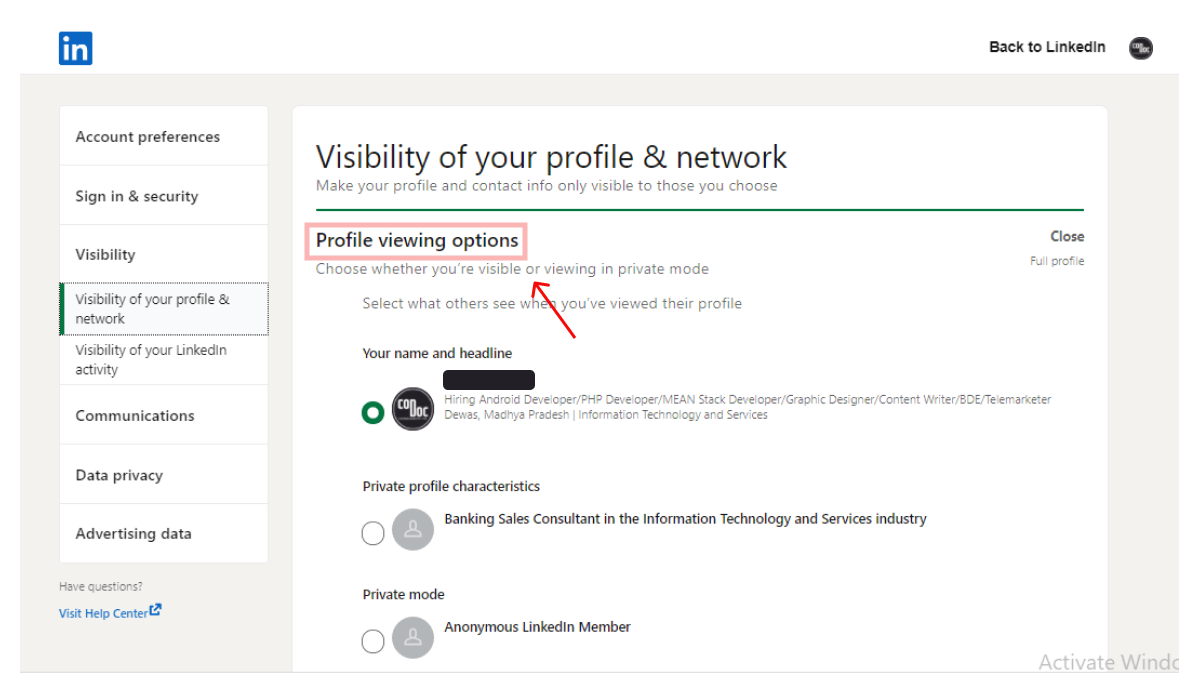The image size is (1200, 700).
Task: Expand the Sign in & security section
Action: click(164, 196)
